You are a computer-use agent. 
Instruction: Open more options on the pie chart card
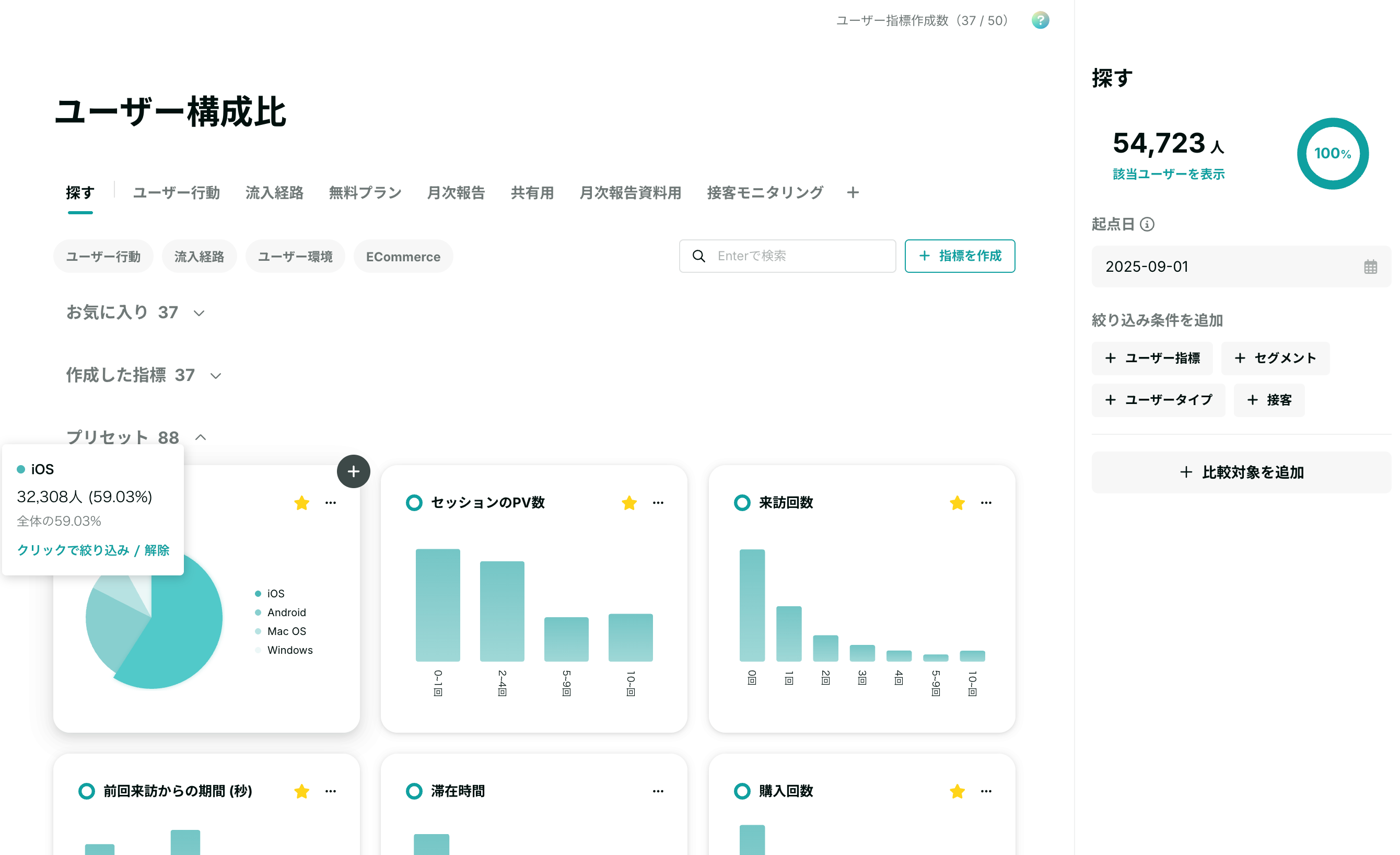coord(331,503)
